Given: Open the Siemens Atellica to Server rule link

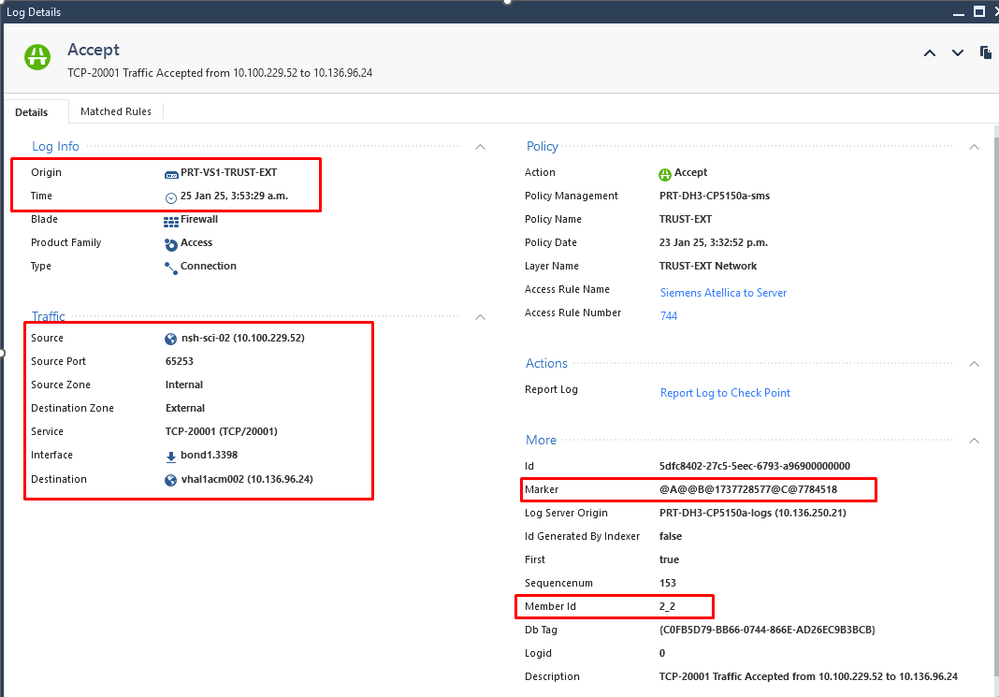Looking at the screenshot, I should click(x=723, y=293).
